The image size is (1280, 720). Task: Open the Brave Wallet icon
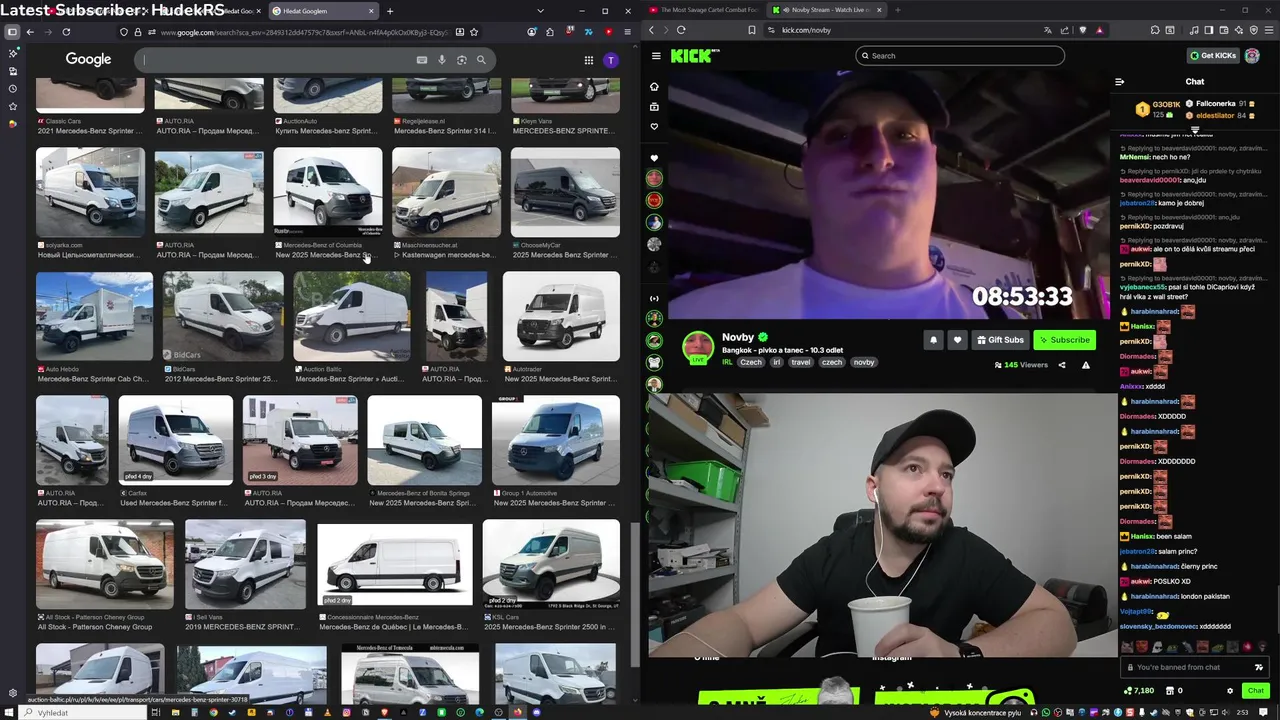(1225, 30)
